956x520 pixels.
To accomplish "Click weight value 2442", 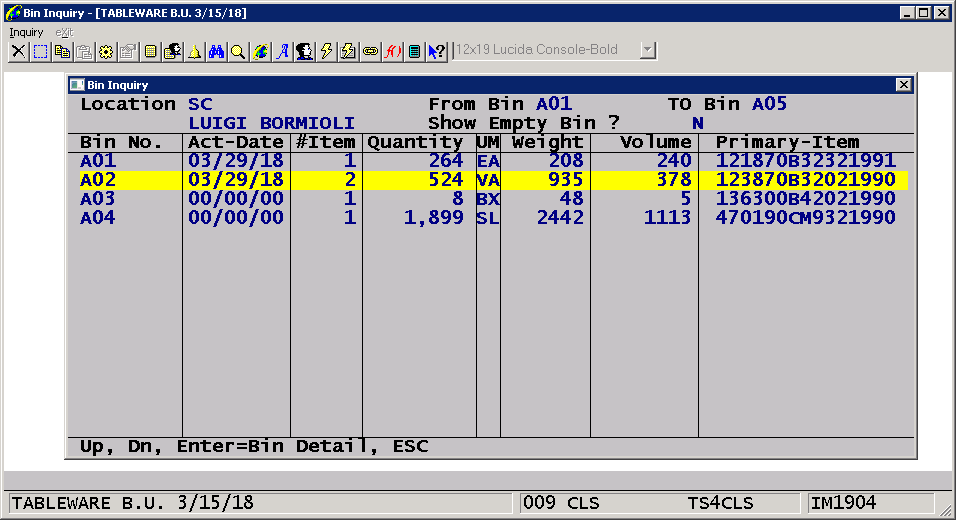I will point(560,218).
